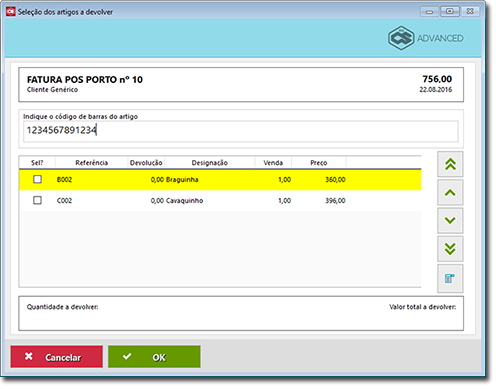Confirm with the OK button
The height and width of the screenshot is (389, 496).
pyautogui.click(x=154, y=357)
